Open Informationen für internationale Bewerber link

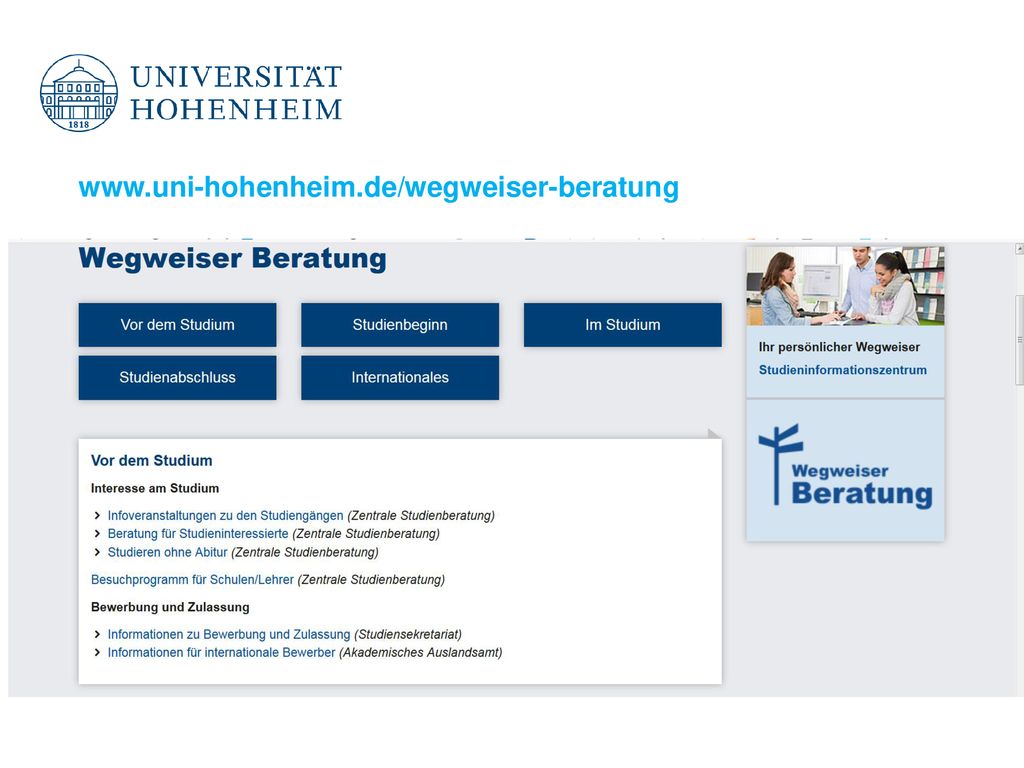tap(221, 652)
